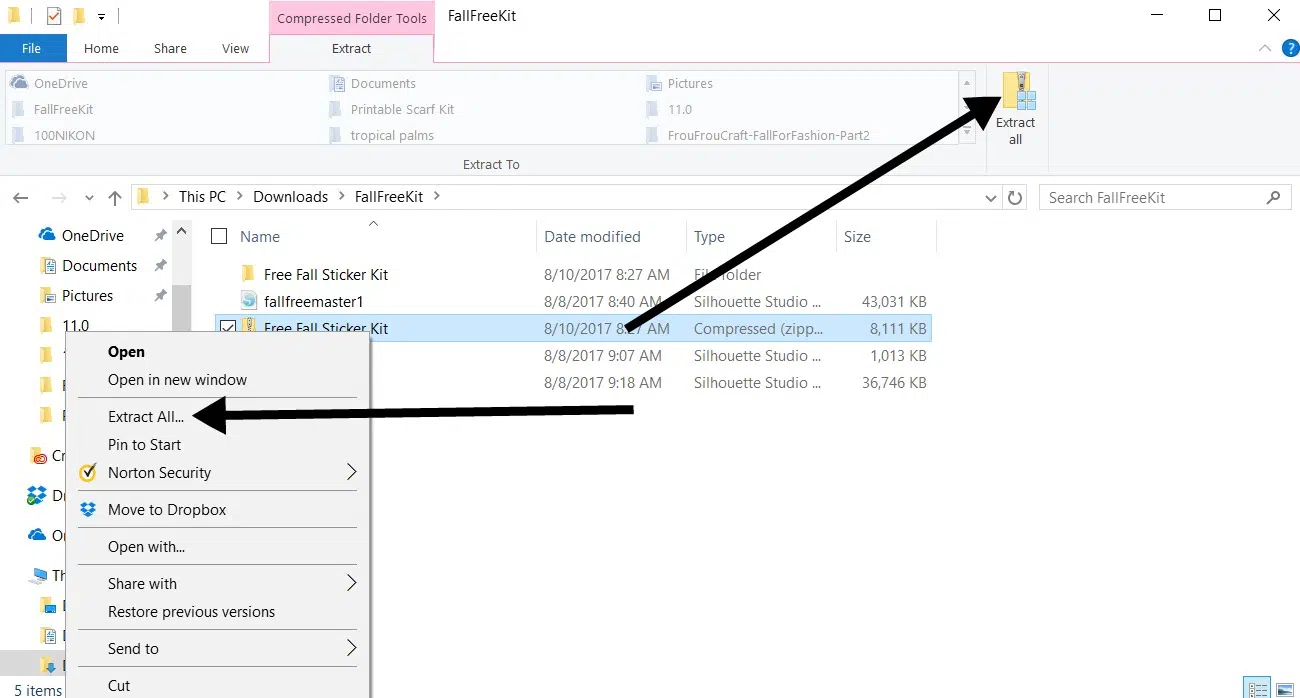
Task: Uncheck the selected Free Fall Sticker Kit zip
Action: pos(227,328)
